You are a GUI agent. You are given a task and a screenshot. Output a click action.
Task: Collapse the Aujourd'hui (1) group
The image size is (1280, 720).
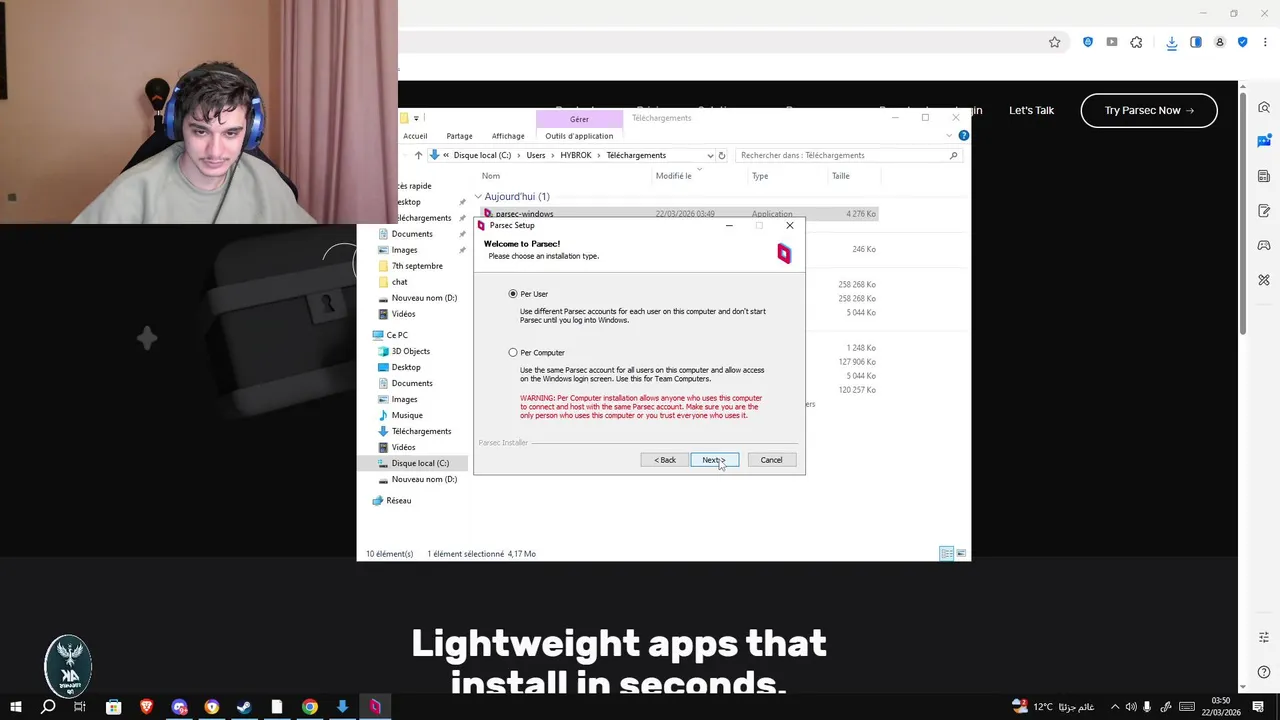(478, 197)
